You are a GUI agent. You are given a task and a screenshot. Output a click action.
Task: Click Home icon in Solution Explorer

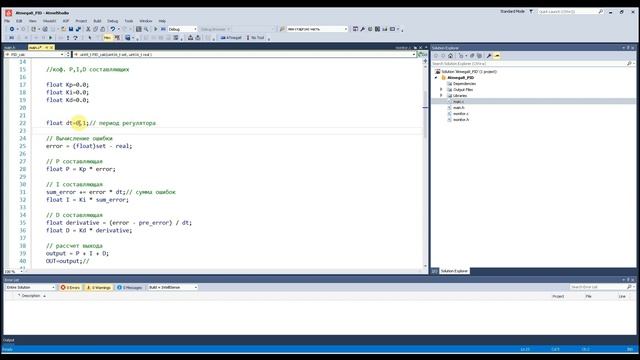click(x=450, y=56)
